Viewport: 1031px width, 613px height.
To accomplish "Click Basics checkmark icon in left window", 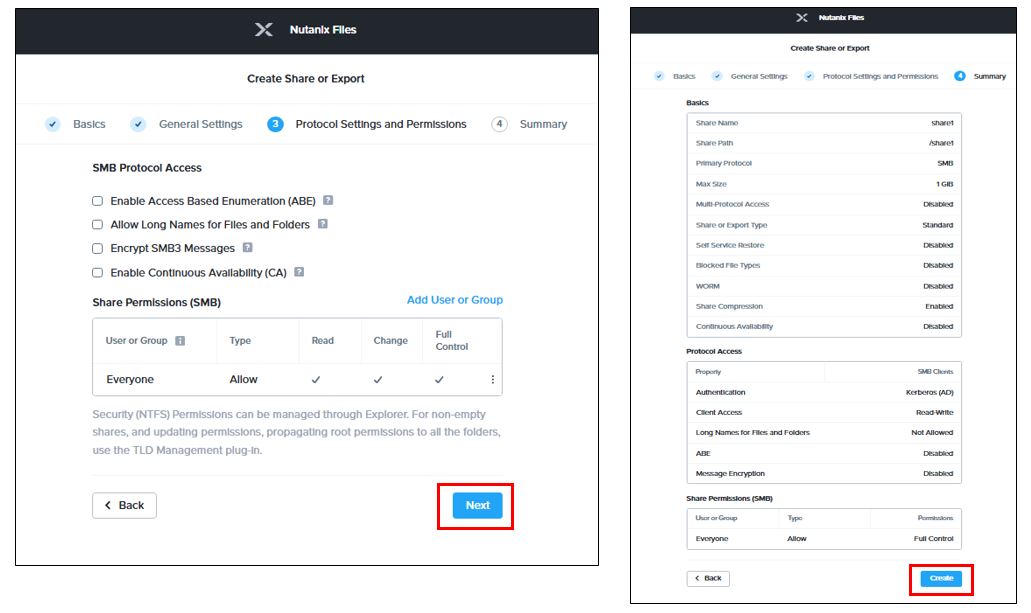I will click(x=53, y=124).
